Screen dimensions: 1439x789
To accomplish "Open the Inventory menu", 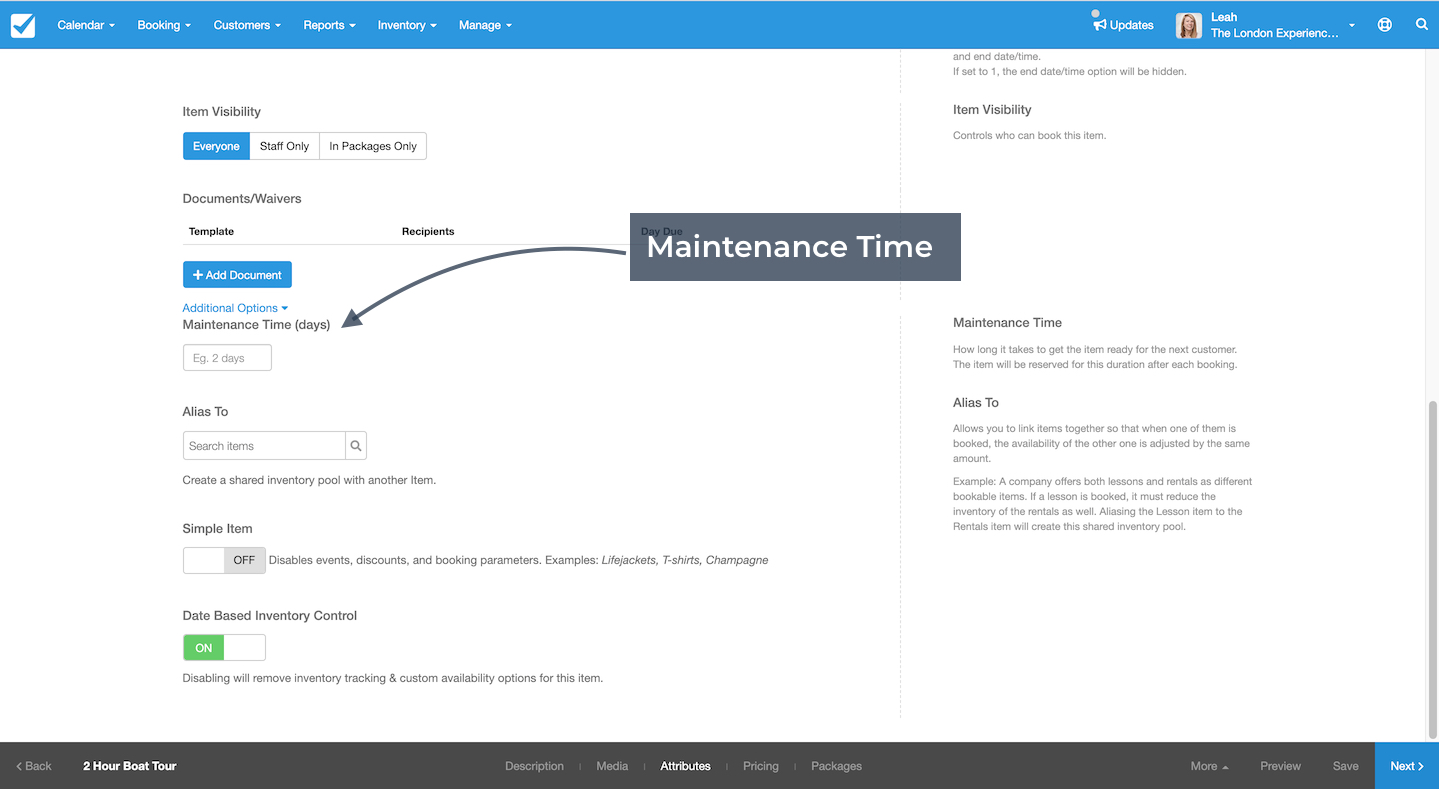I will point(407,25).
